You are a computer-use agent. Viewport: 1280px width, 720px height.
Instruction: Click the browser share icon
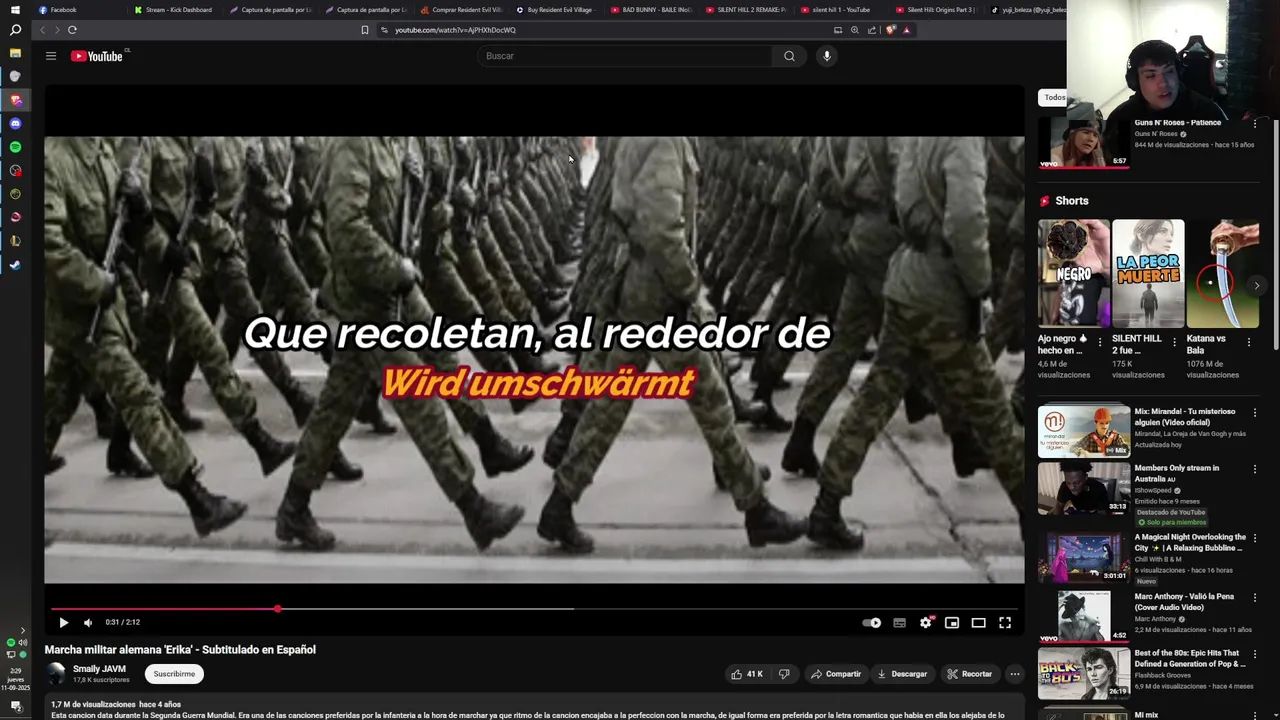871,30
